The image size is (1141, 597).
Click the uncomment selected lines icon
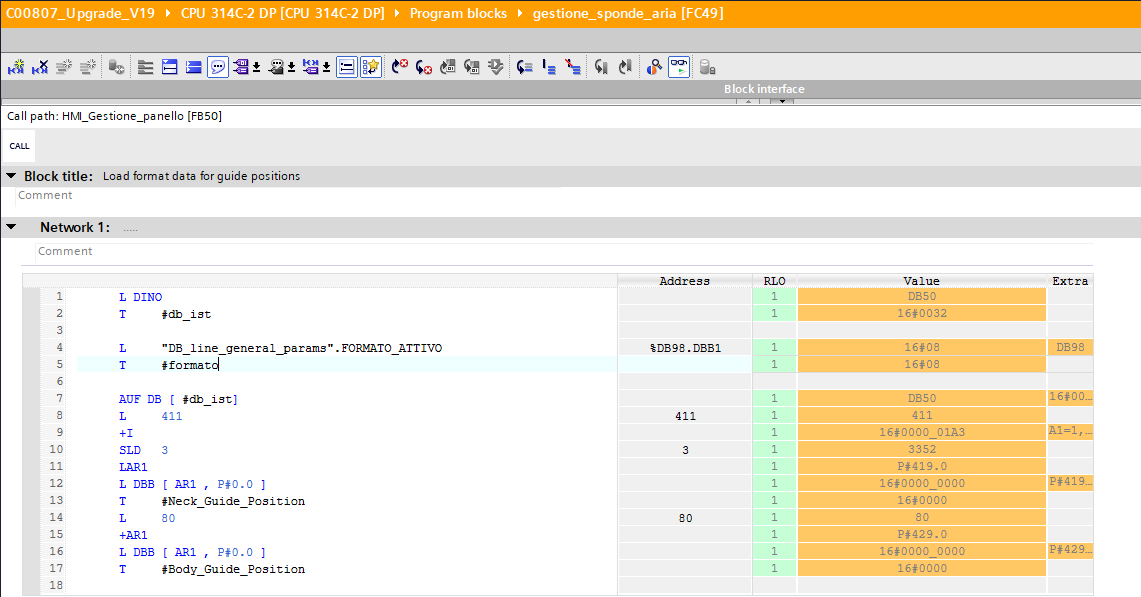click(573, 67)
